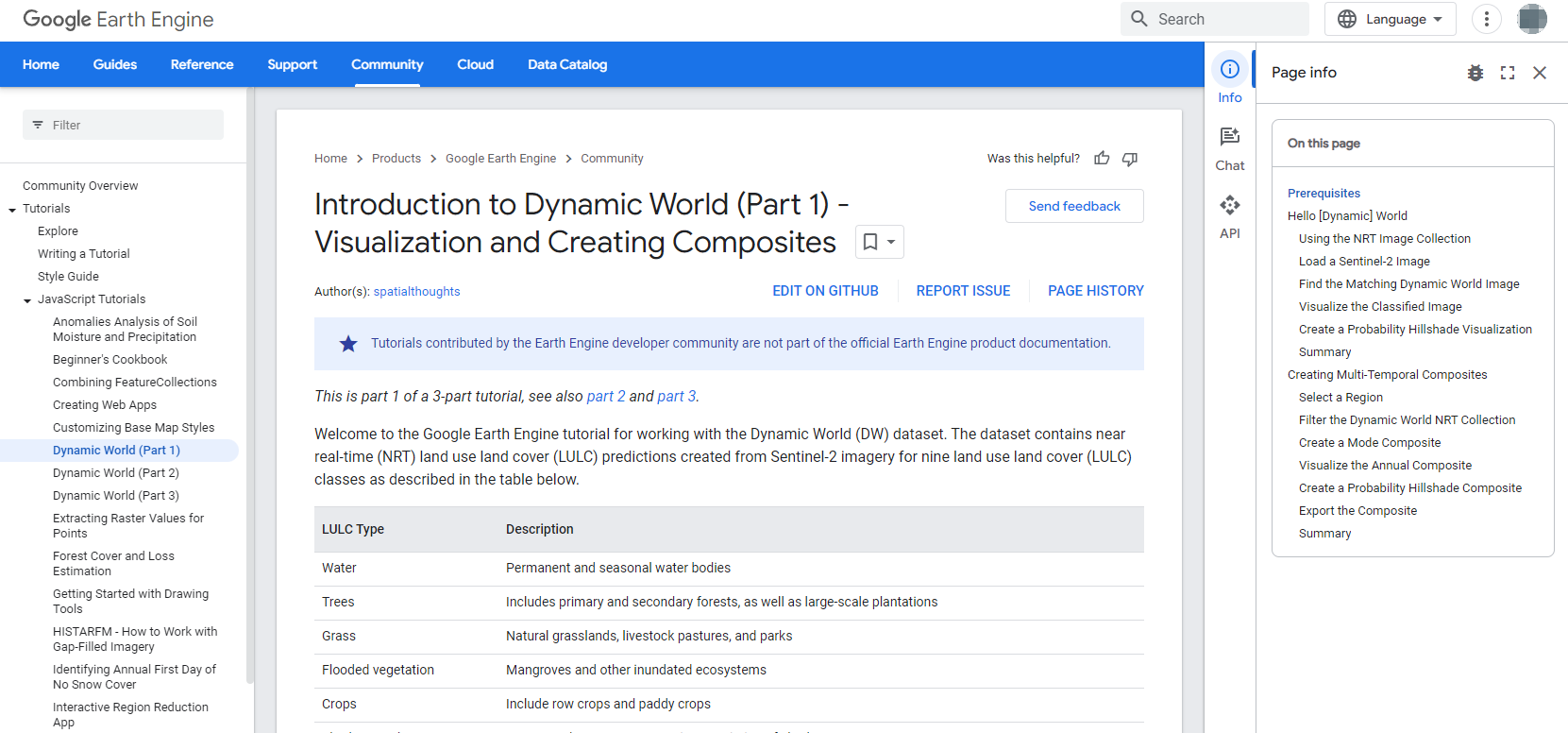Click the sidebar vertical scrollbar
1568x733 pixels.
(x=250, y=384)
